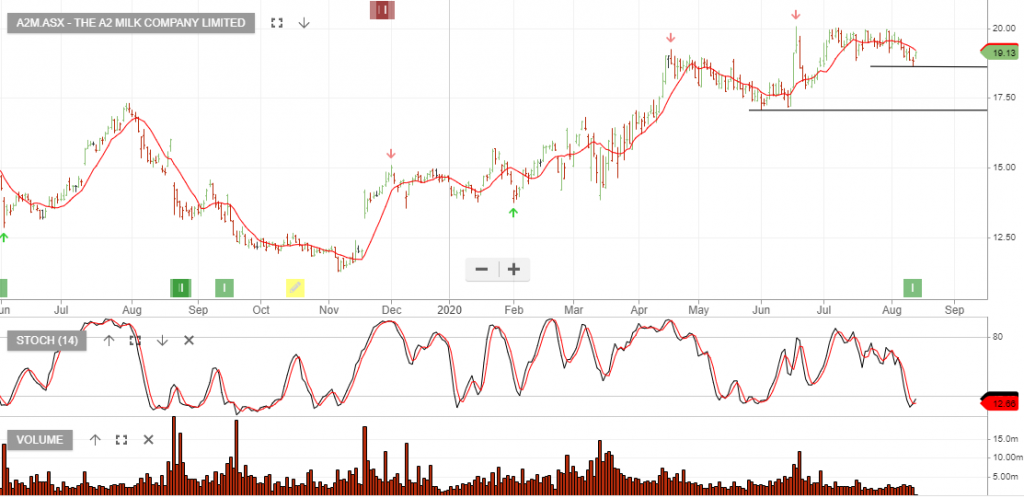This screenshot has height=498, width=1024.
Task: Select the lower horizontal support line near 17.00
Action: (x=867, y=110)
